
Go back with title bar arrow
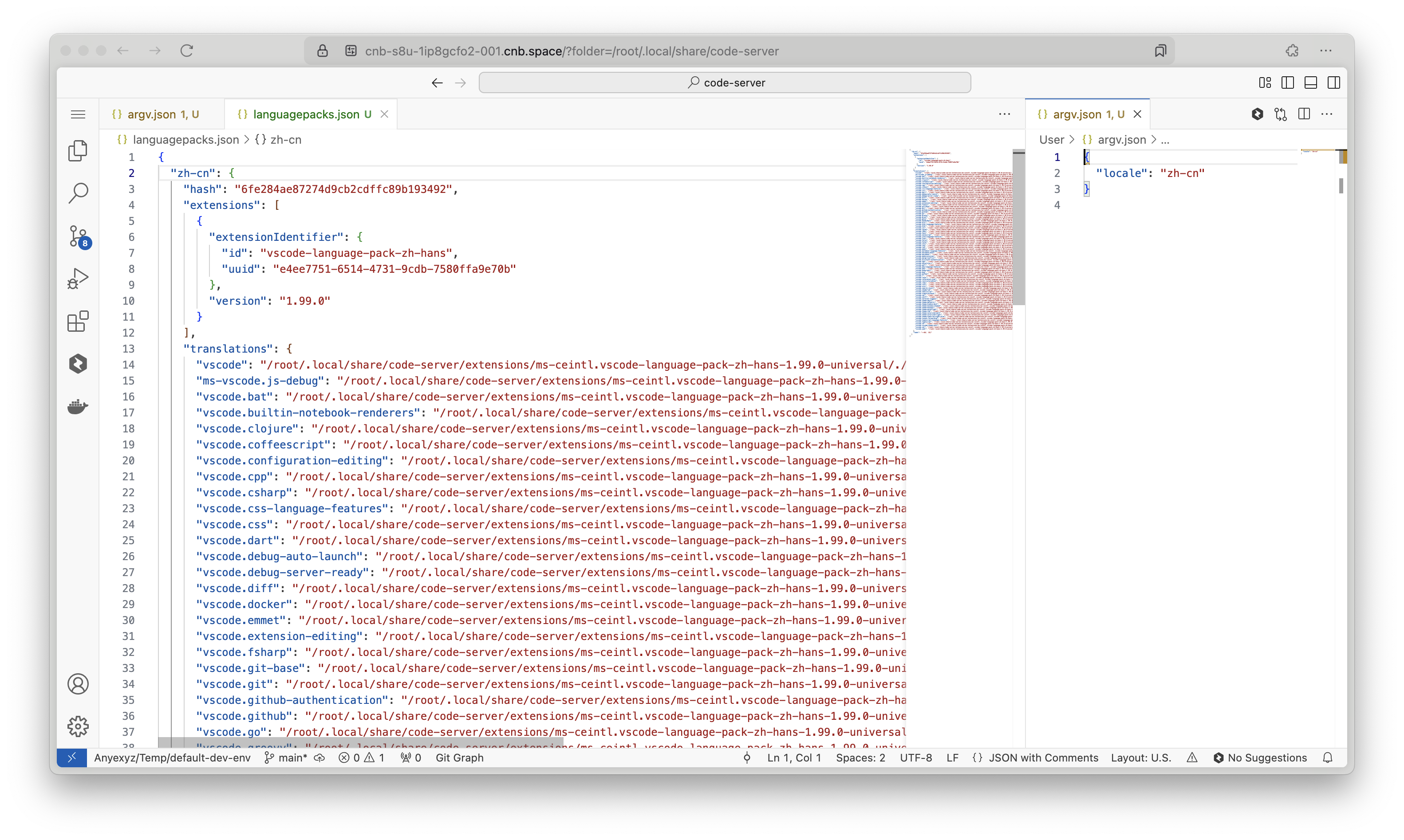coord(437,82)
